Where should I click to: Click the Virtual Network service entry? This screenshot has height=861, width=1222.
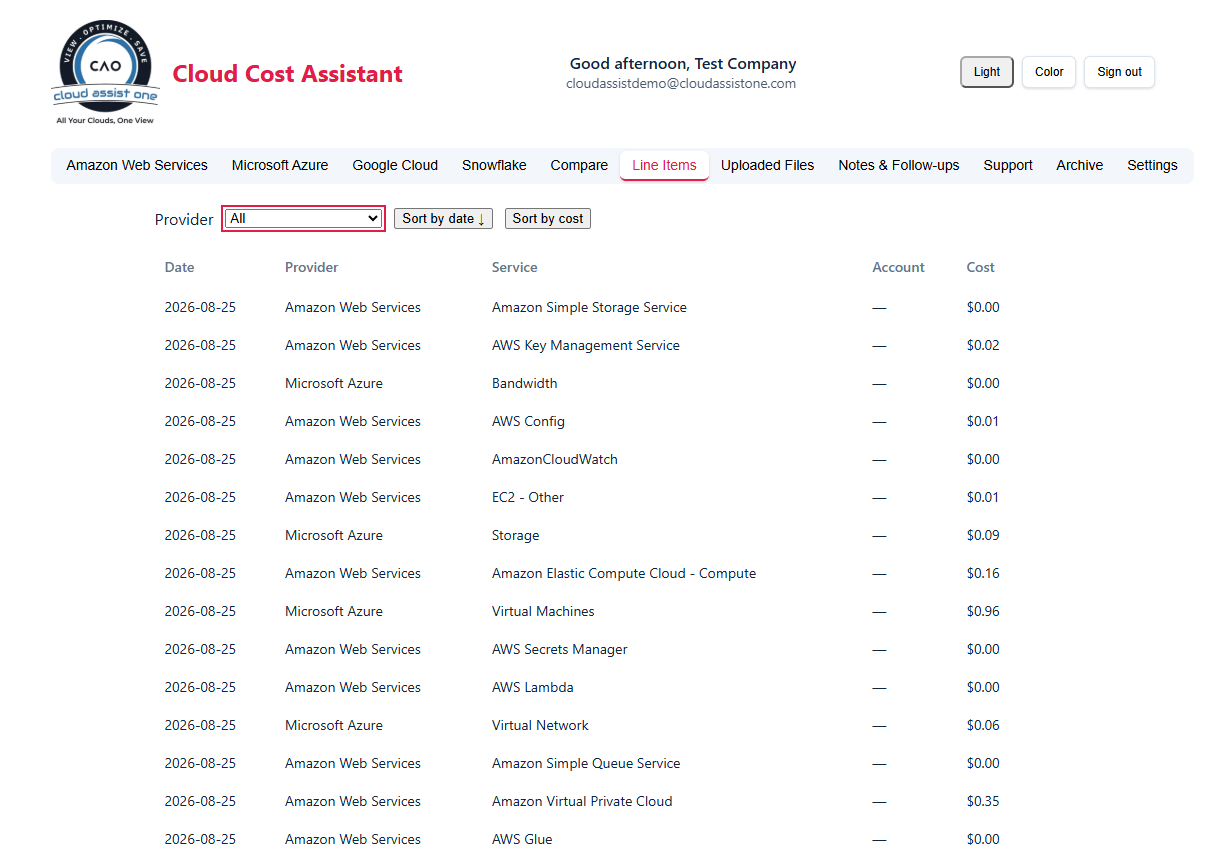(x=540, y=725)
